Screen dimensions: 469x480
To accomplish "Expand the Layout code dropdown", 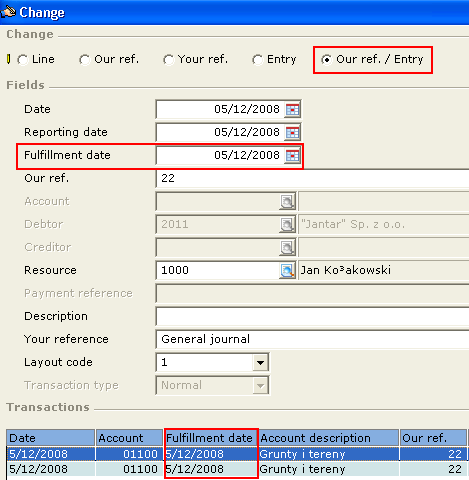I will 260,362.
